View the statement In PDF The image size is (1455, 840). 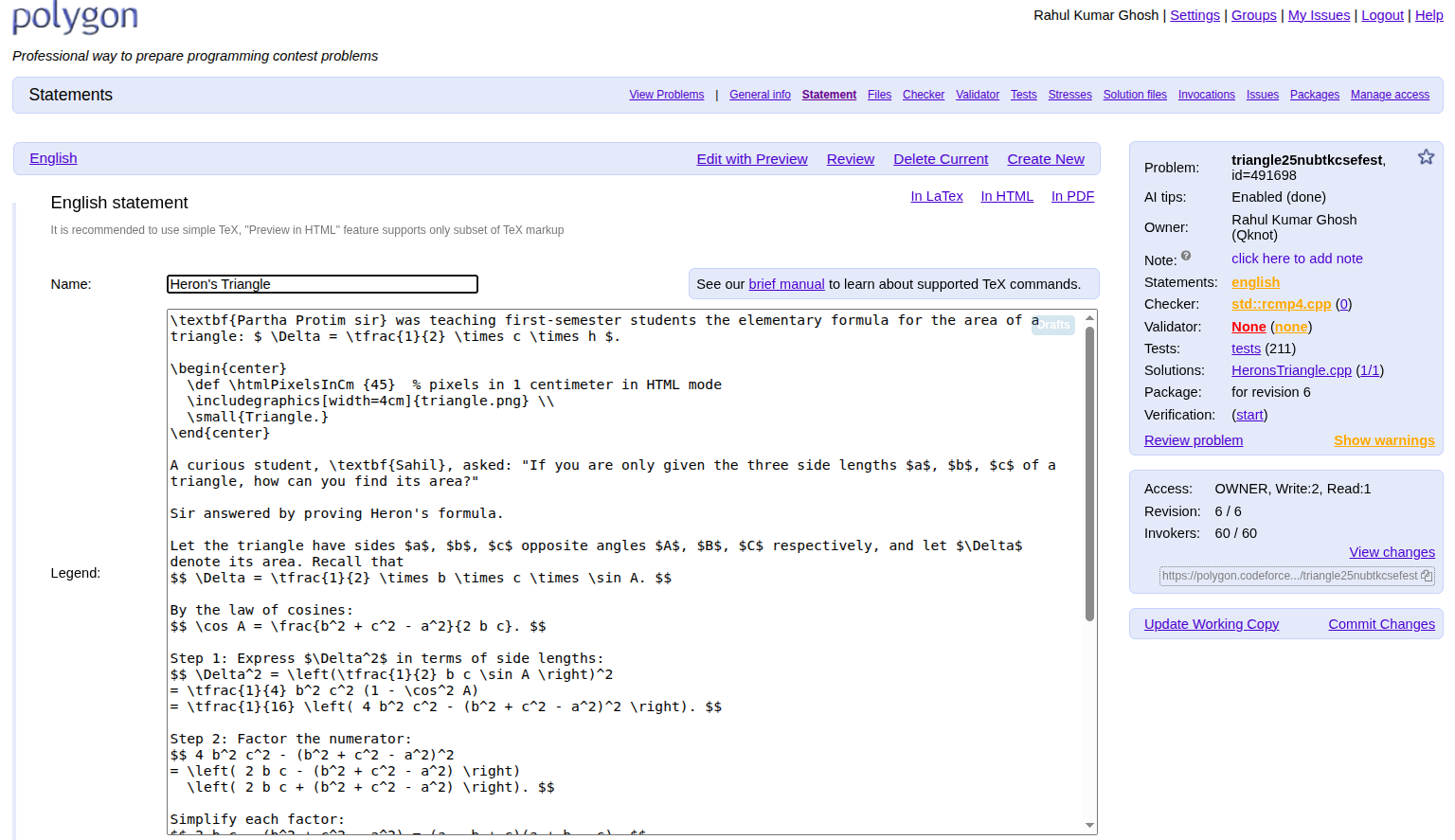click(x=1072, y=196)
